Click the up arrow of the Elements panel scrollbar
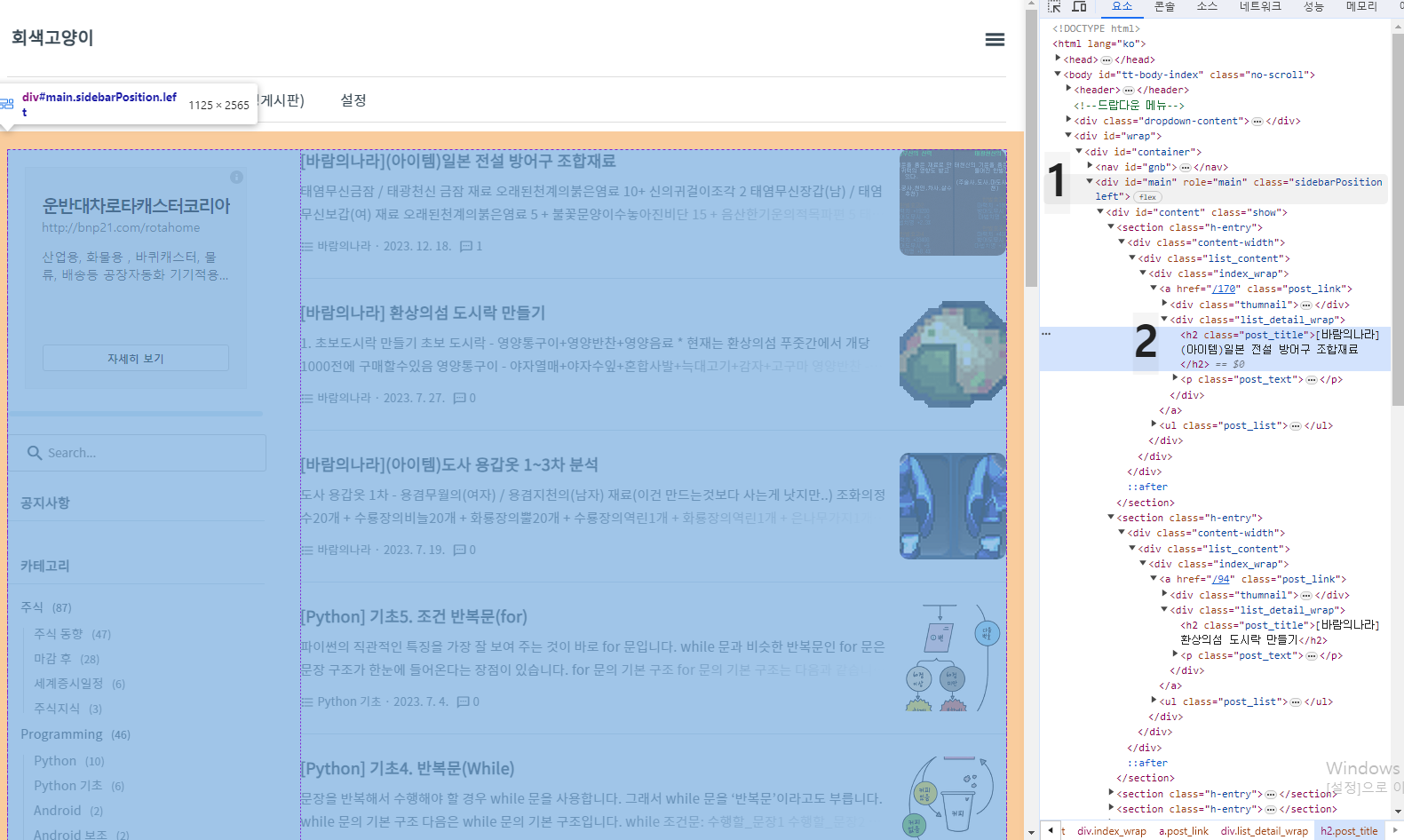Screen dimensions: 1404x840 1398,27
